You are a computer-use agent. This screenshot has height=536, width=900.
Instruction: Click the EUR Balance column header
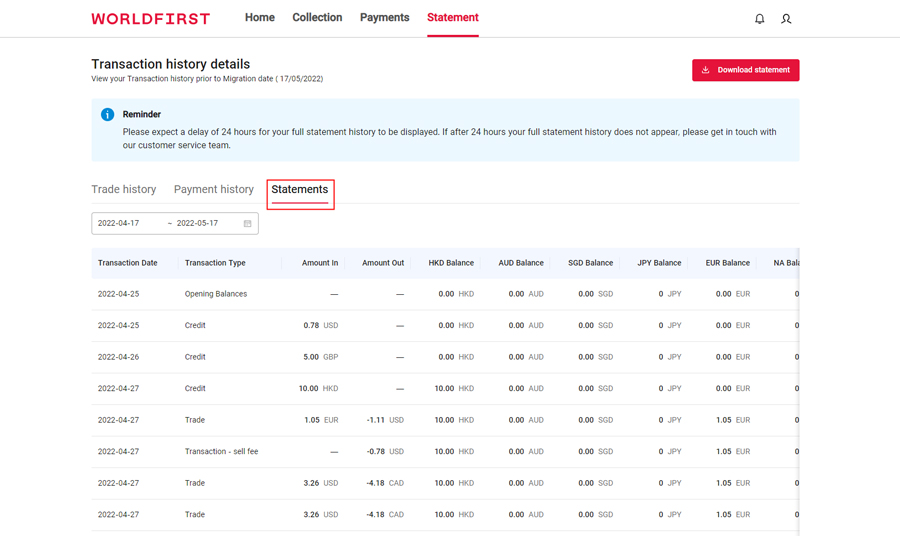point(728,263)
